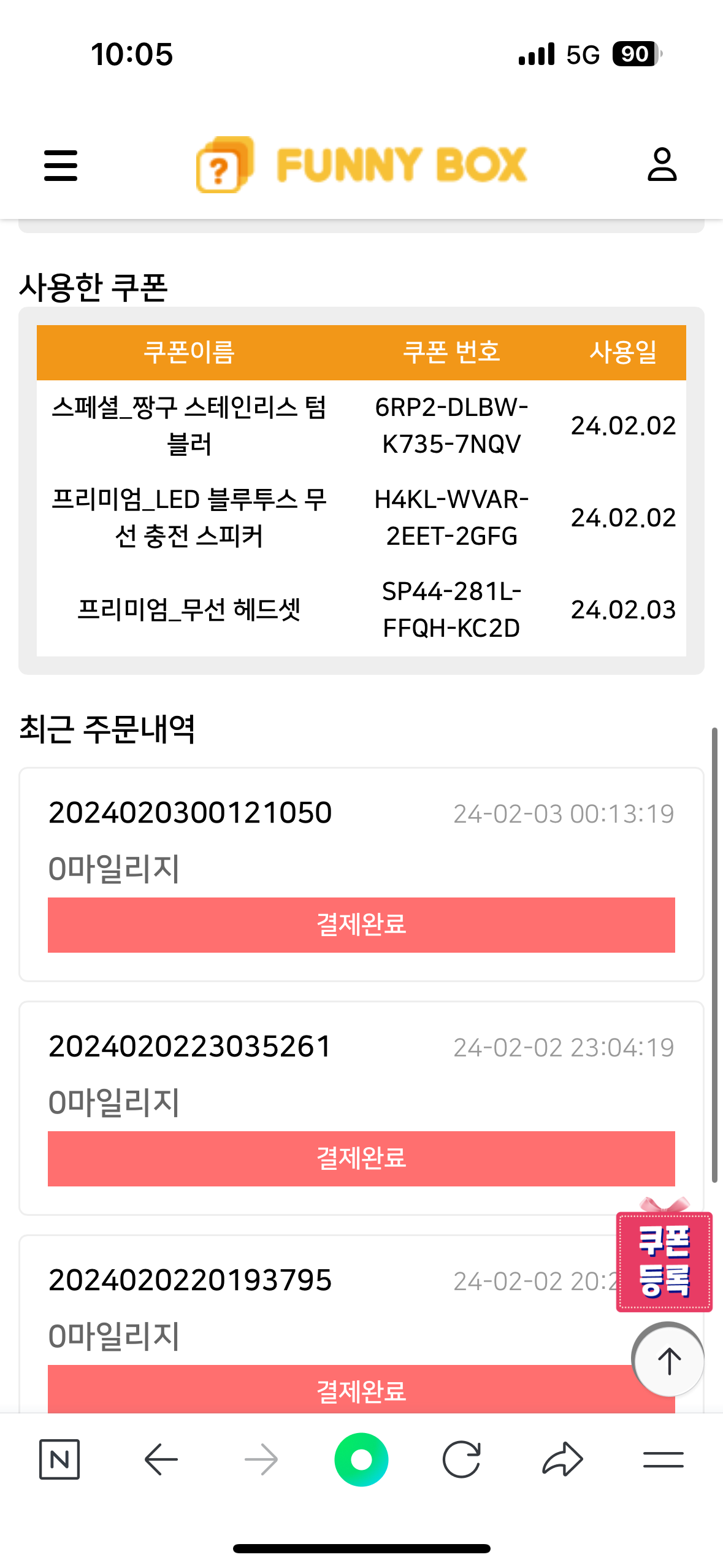The width and height of the screenshot is (723, 1568).
Task: Tap 결제완료 for order 2024020220193795
Action: [x=361, y=1390]
